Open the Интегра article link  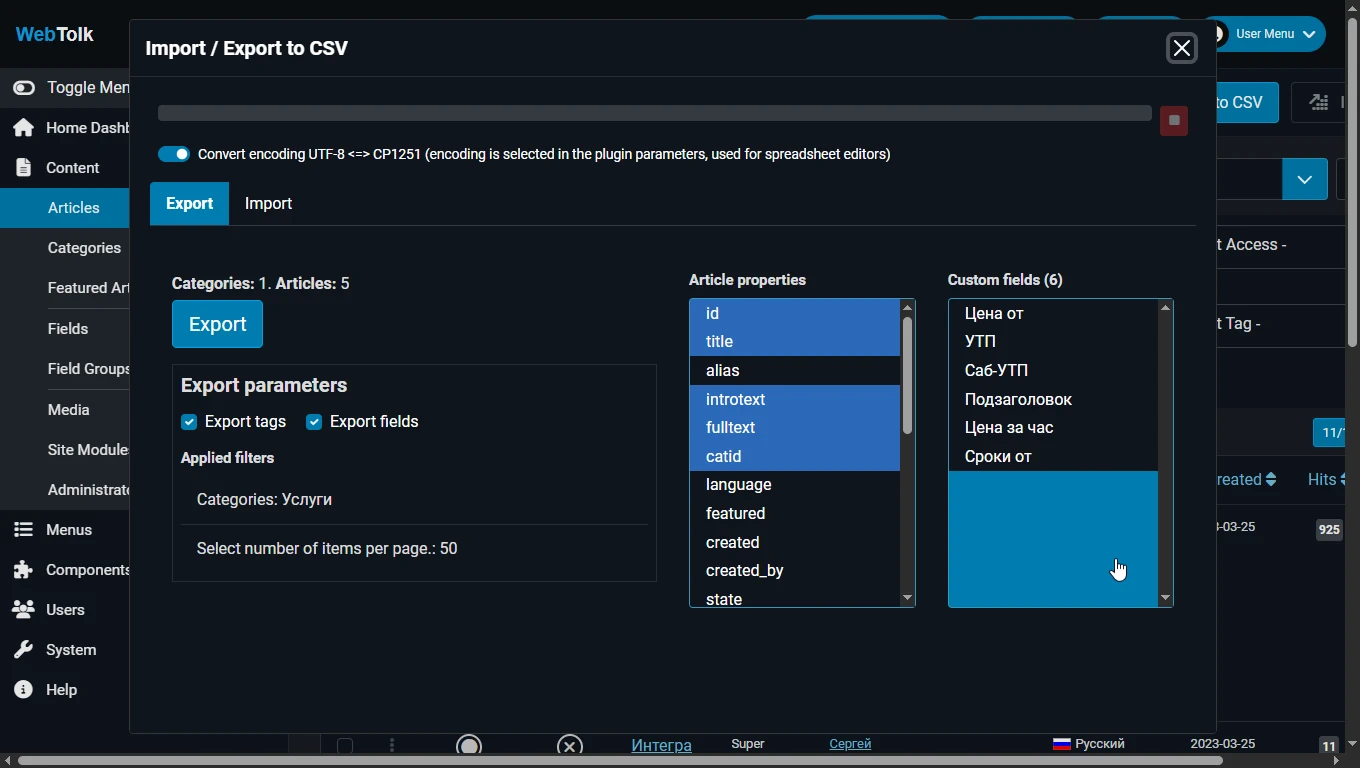[x=661, y=745]
